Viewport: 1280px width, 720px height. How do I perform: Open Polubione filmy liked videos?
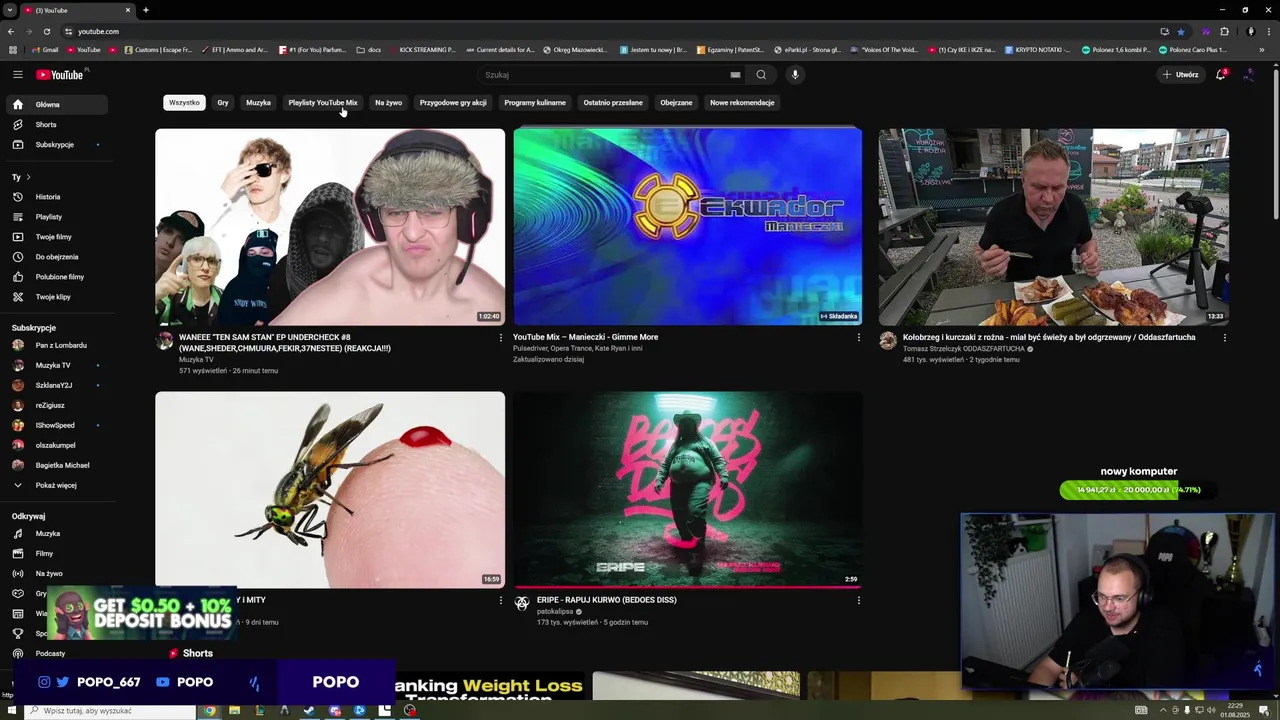[x=56, y=277]
